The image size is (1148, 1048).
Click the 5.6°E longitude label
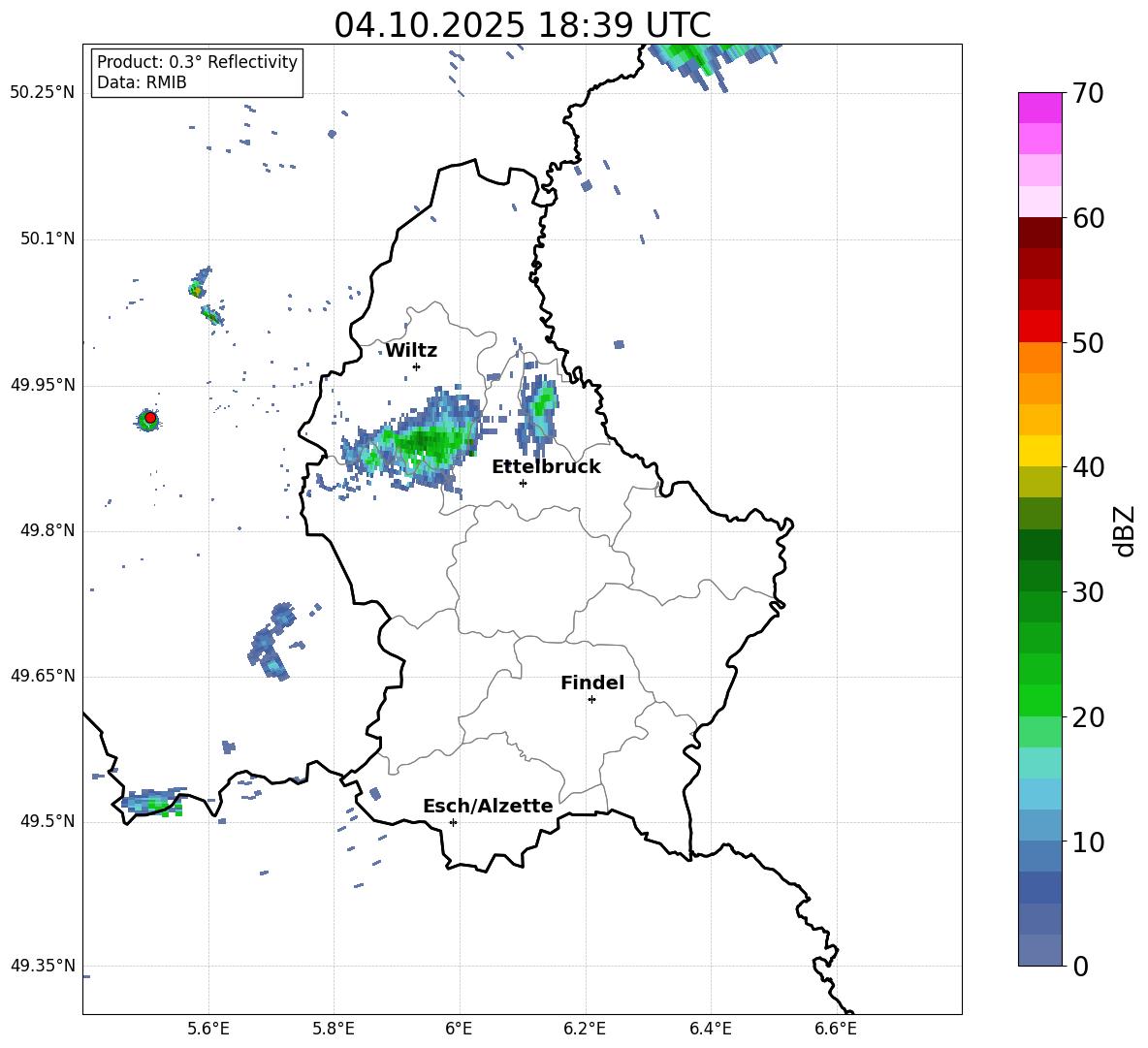coord(208,1029)
